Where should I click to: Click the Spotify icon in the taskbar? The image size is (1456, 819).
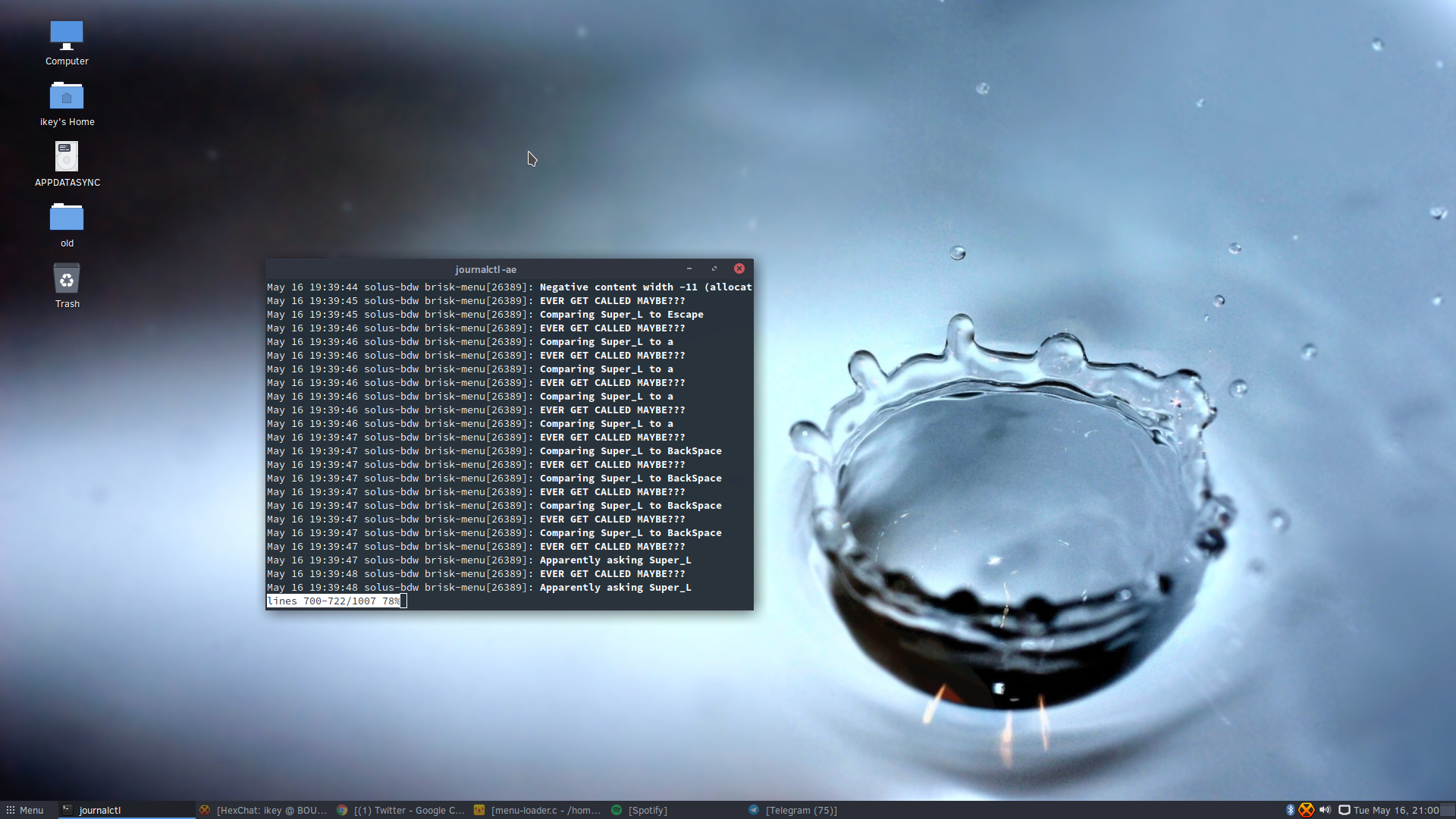tap(617, 810)
